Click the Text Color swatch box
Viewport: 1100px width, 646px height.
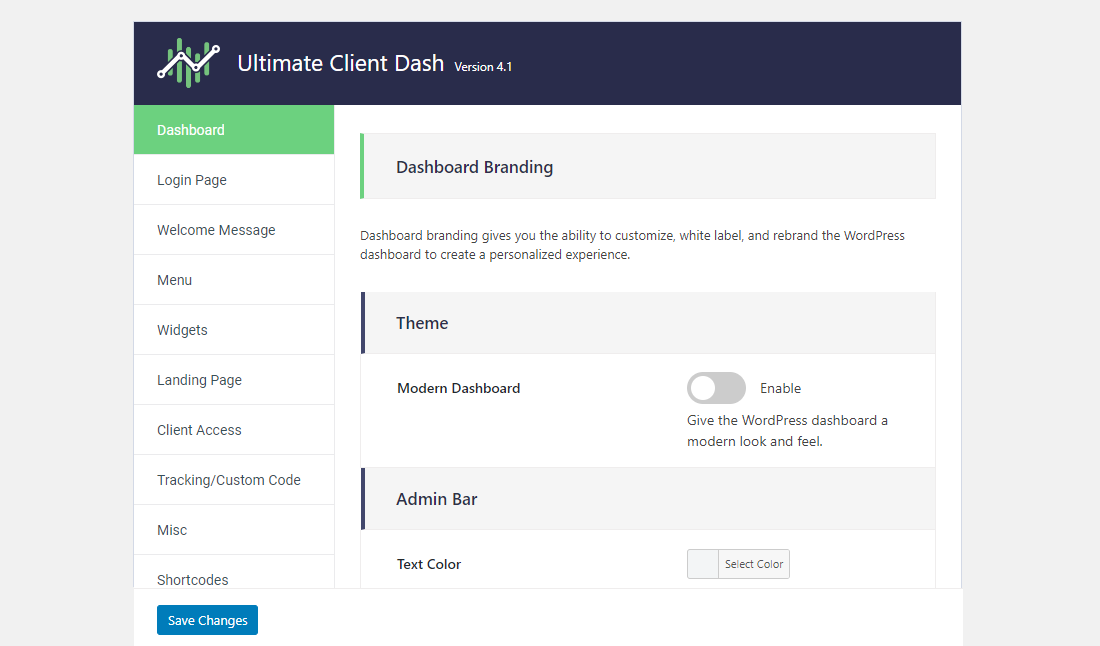click(703, 564)
